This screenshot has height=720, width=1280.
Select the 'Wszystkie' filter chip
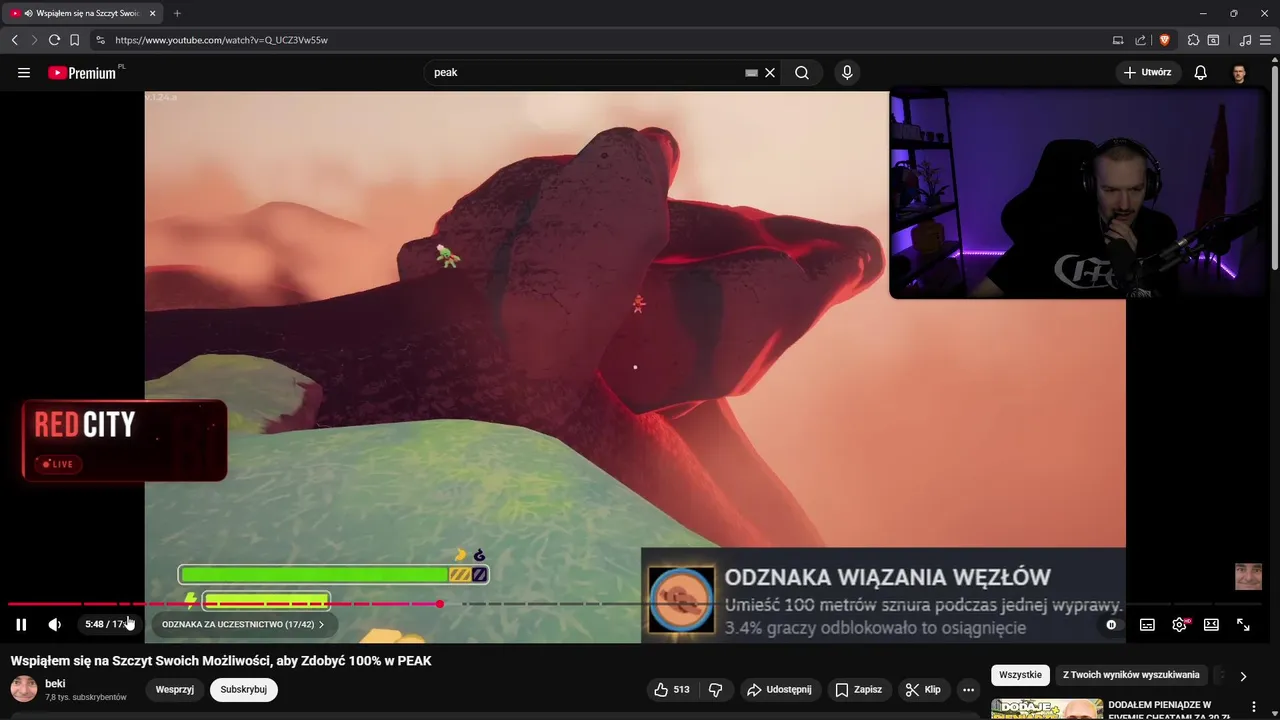1020,675
